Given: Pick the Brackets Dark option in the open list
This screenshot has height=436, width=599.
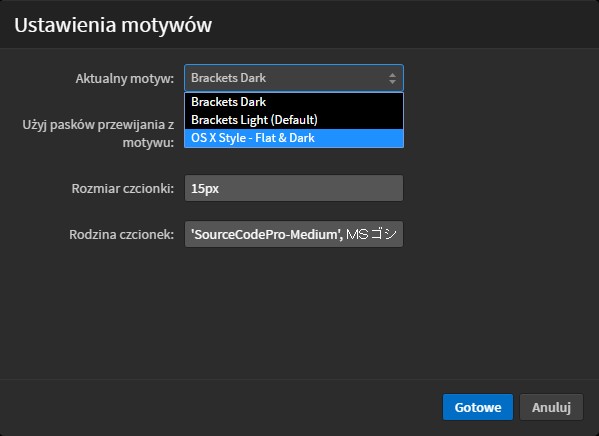Looking at the screenshot, I should tap(294, 102).
